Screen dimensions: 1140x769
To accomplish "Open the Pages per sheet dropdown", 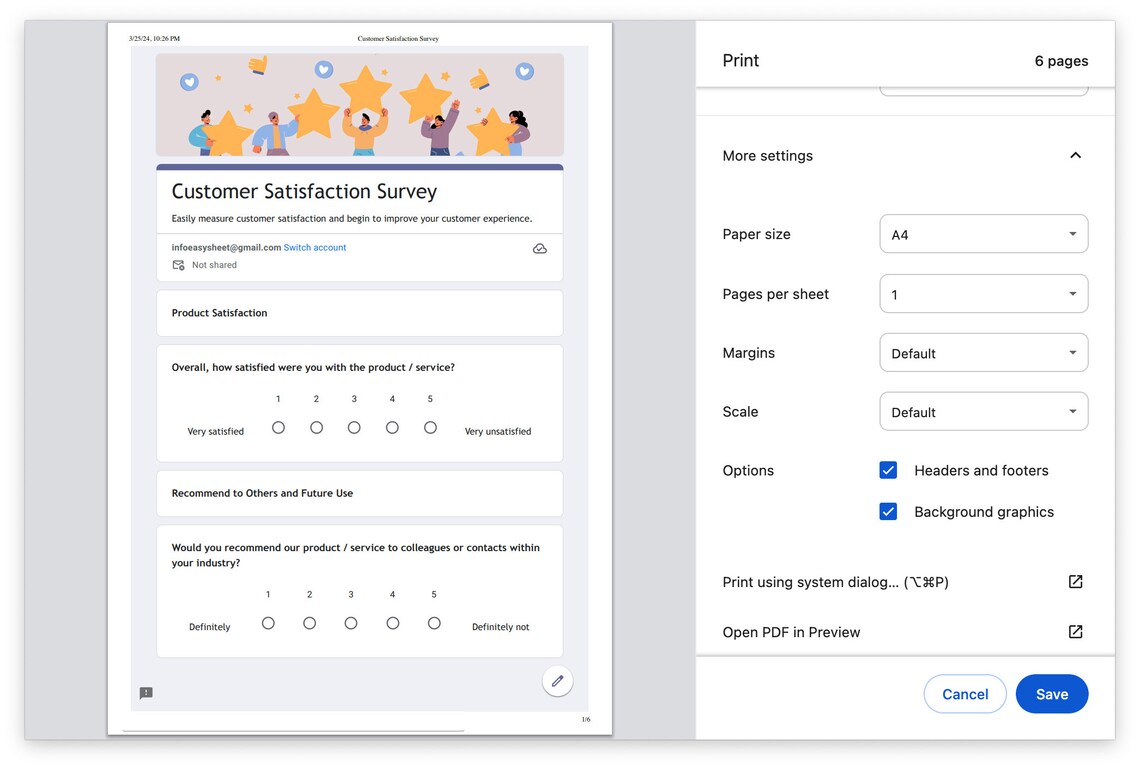I will pos(983,293).
